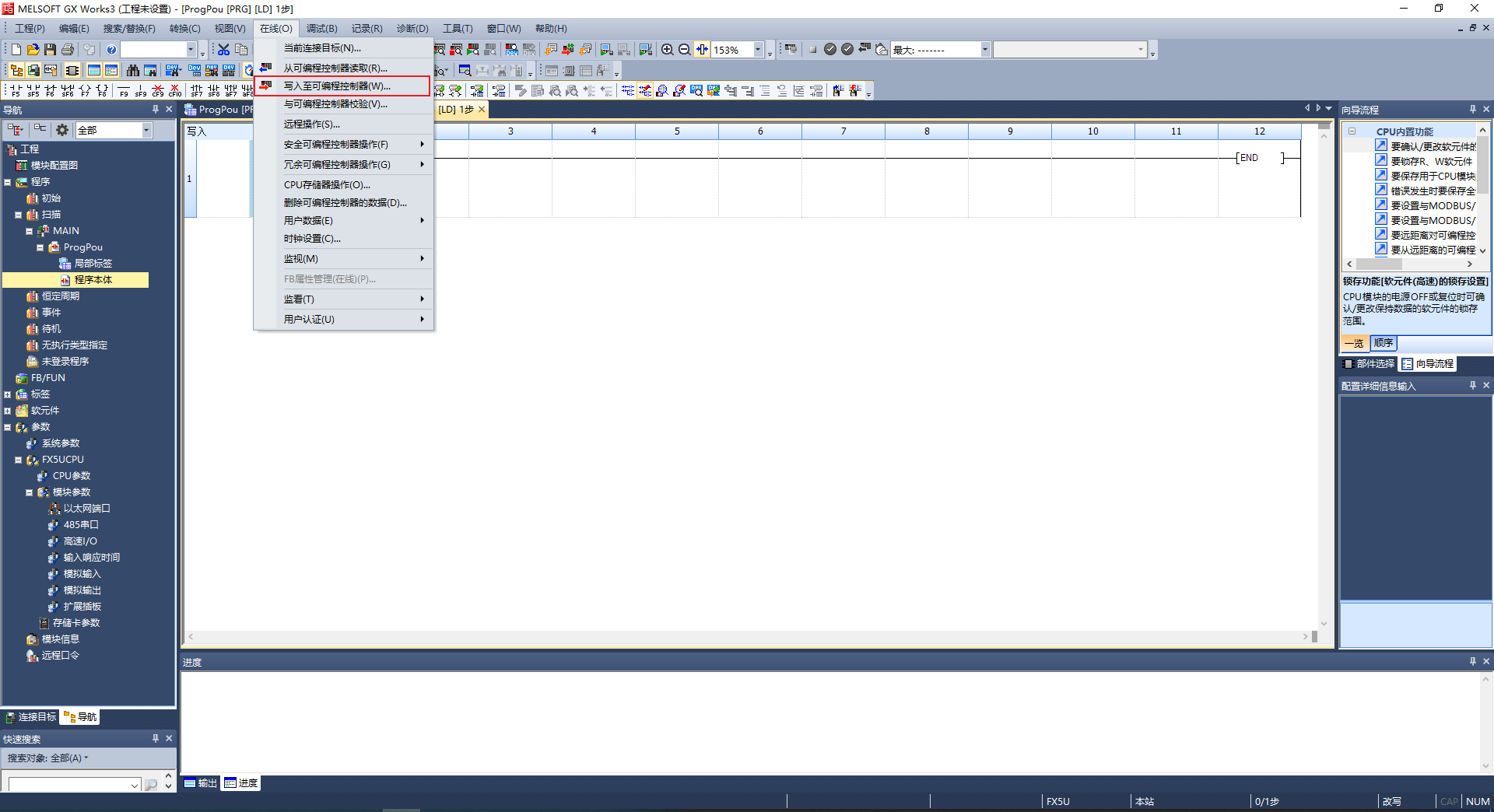Choose 时钟设置(C) in online menu

[342, 239]
